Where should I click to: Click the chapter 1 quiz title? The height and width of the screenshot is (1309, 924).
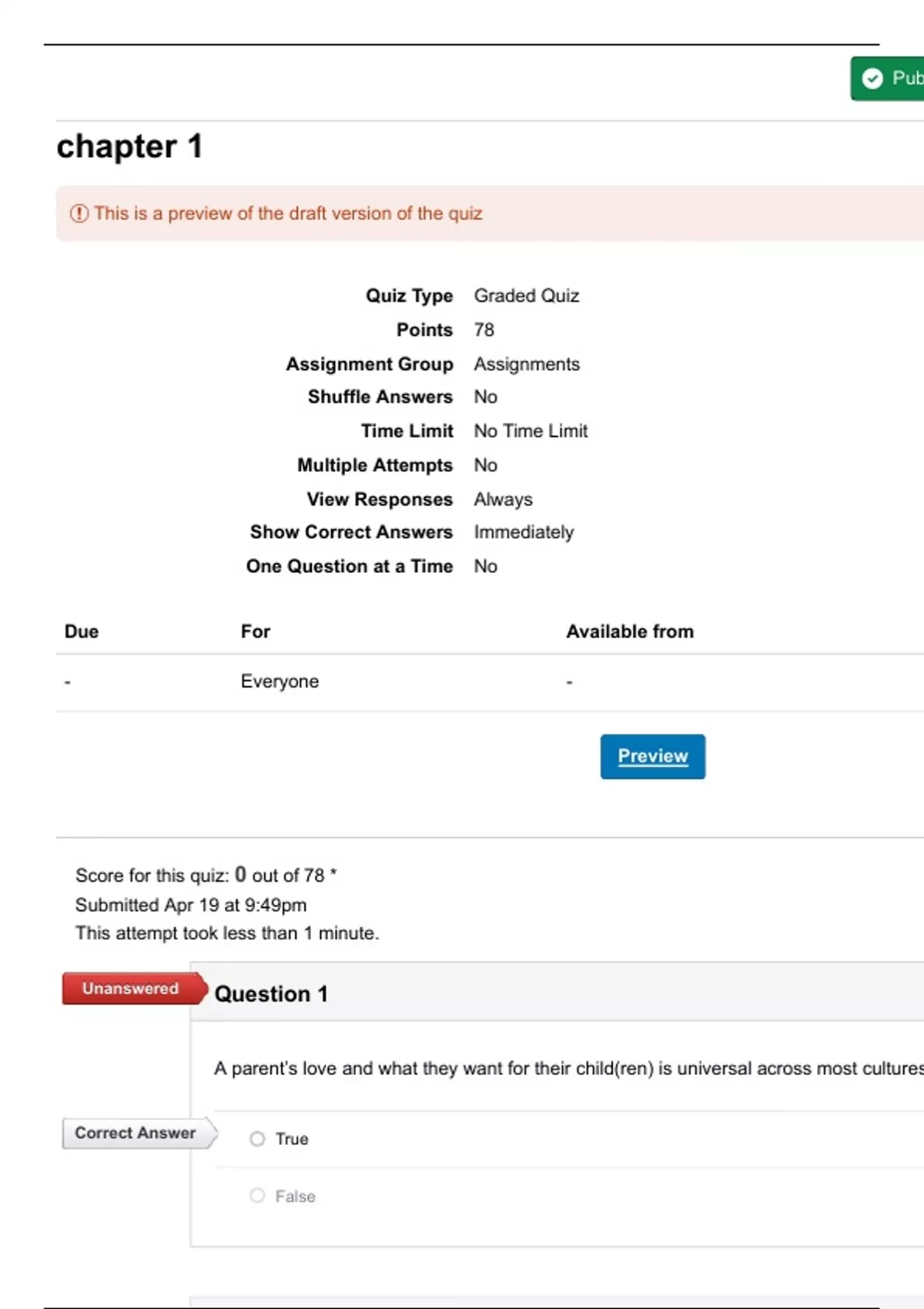129,146
